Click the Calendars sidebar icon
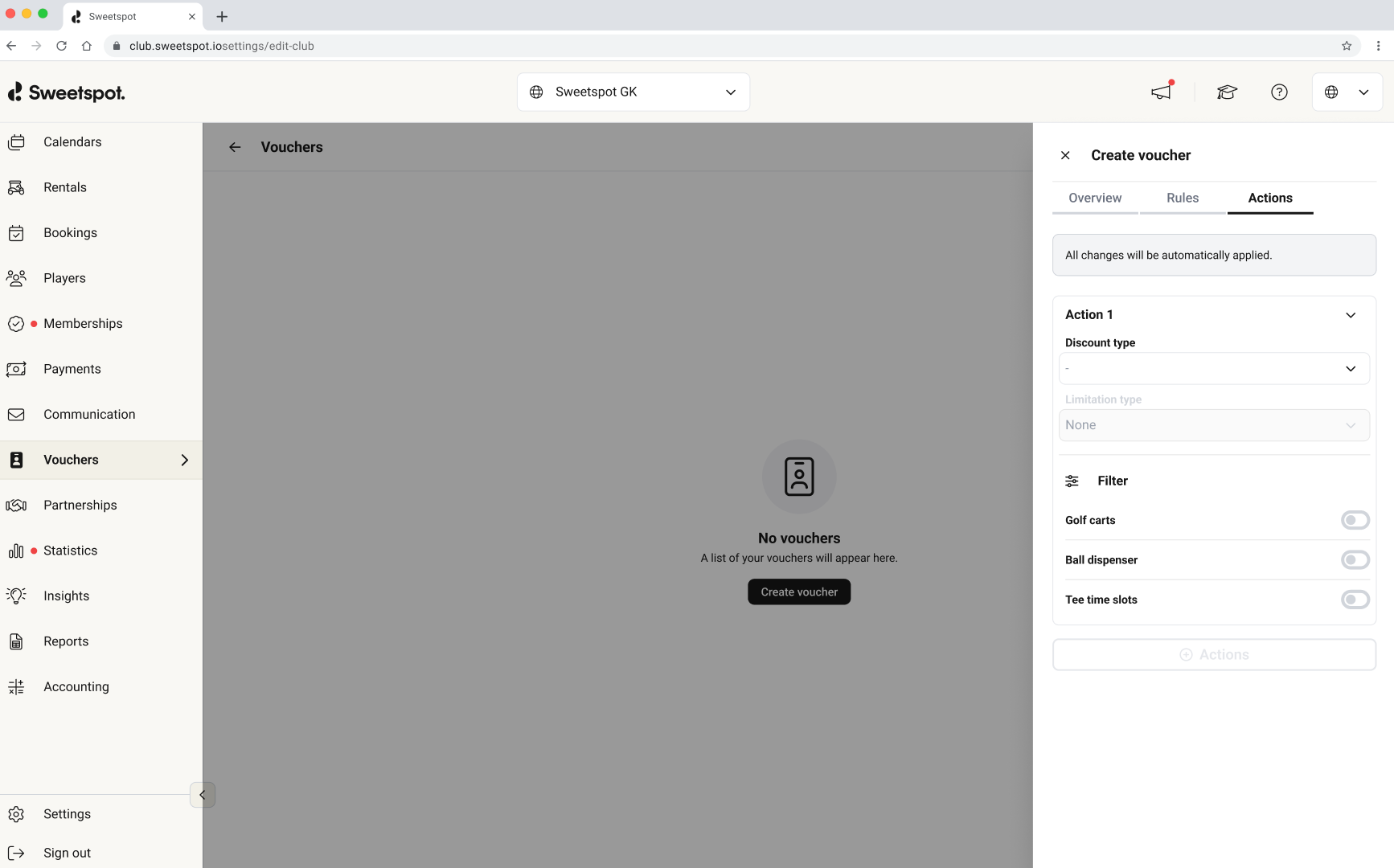The image size is (1394, 868). tap(16, 142)
